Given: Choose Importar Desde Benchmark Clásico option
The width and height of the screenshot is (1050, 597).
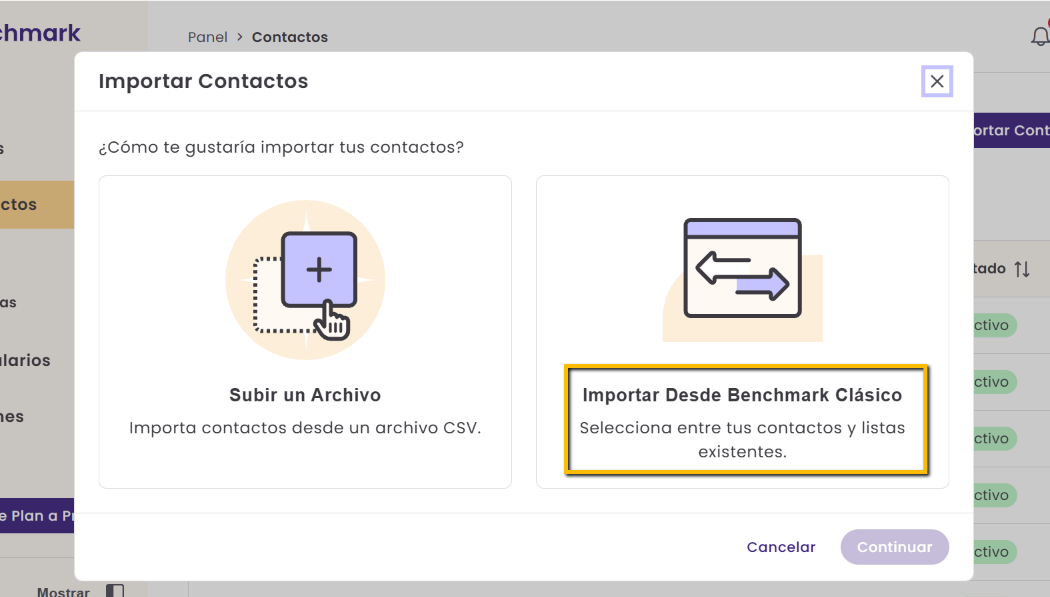Looking at the screenshot, I should coord(743,332).
